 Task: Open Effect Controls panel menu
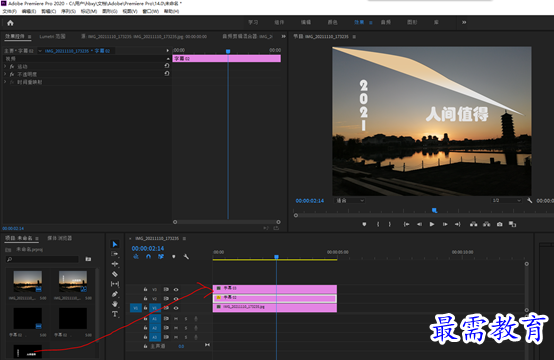[29, 36]
